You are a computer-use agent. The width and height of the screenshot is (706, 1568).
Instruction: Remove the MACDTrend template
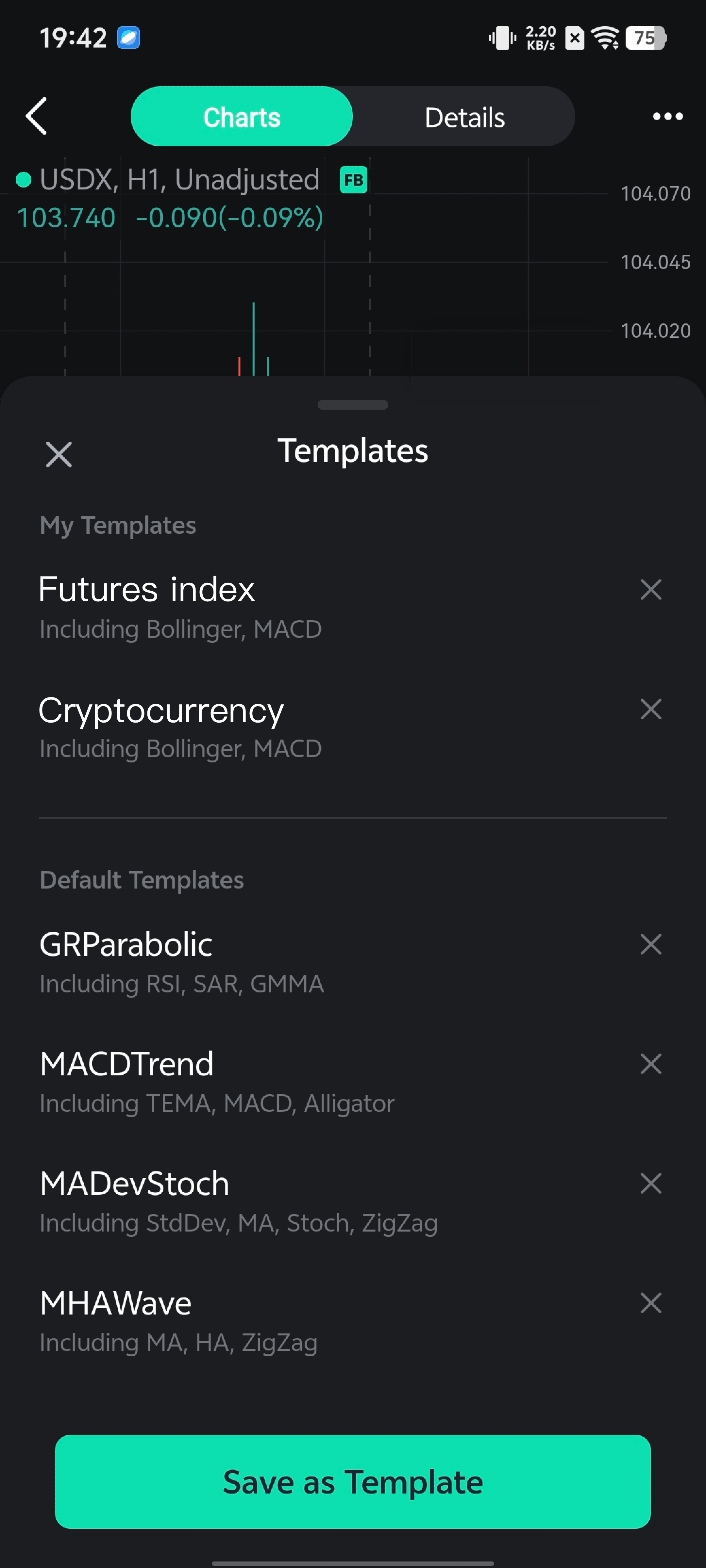tap(650, 1064)
